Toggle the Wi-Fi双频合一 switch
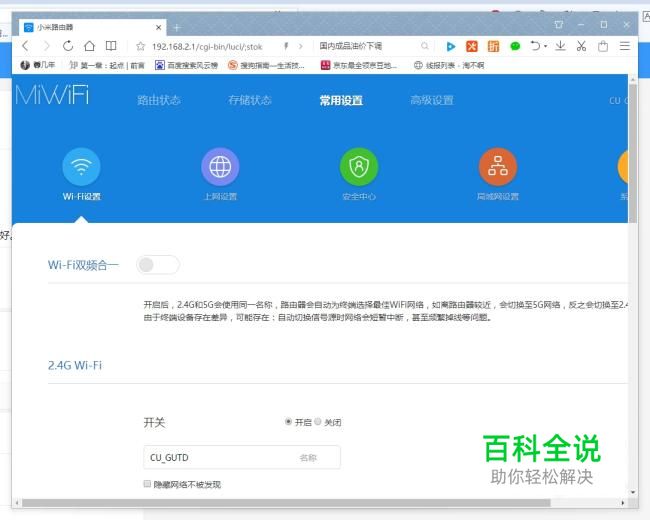The width and height of the screenshot is (650, 520). point(158,265)
